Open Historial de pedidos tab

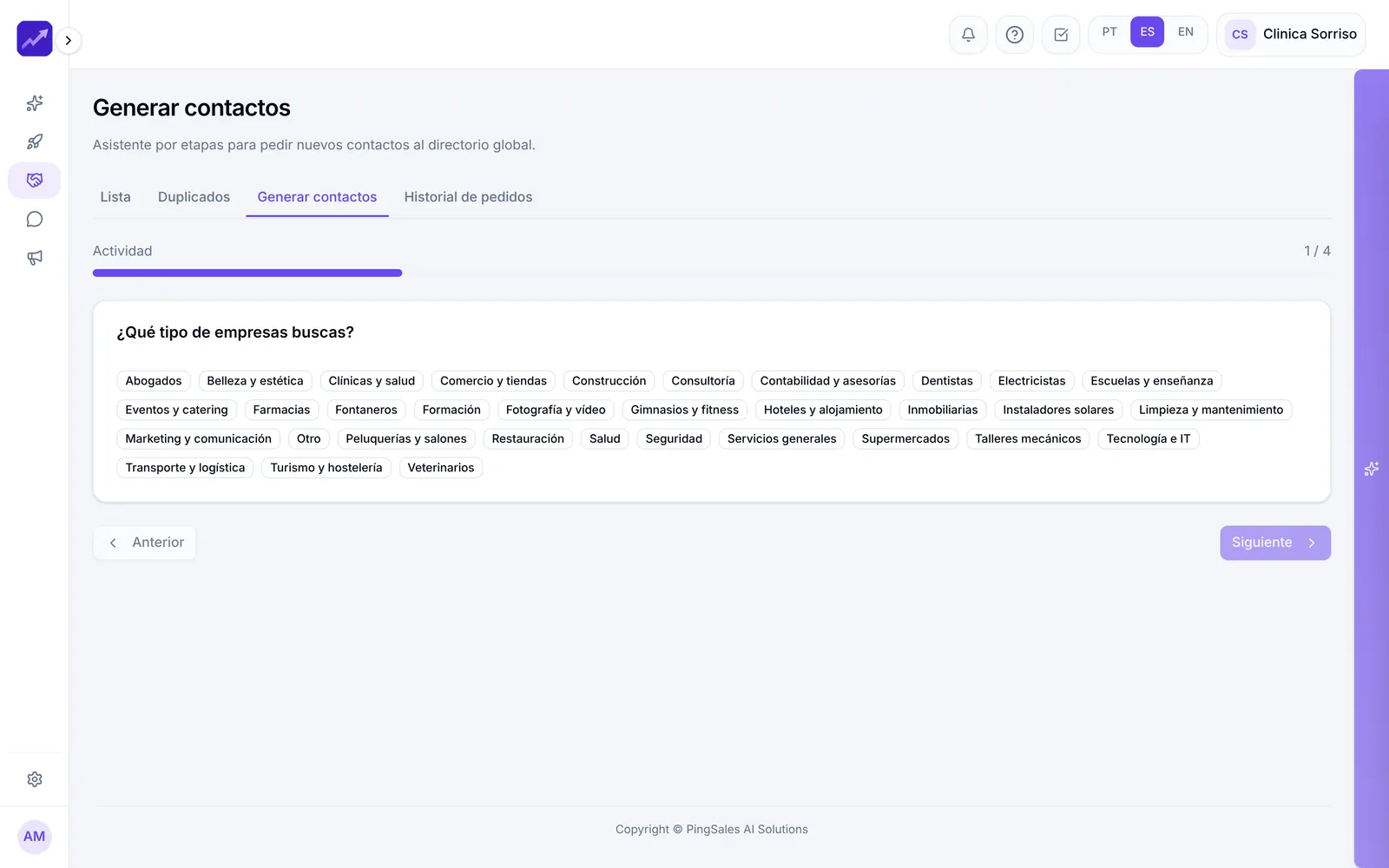[468, 197]
